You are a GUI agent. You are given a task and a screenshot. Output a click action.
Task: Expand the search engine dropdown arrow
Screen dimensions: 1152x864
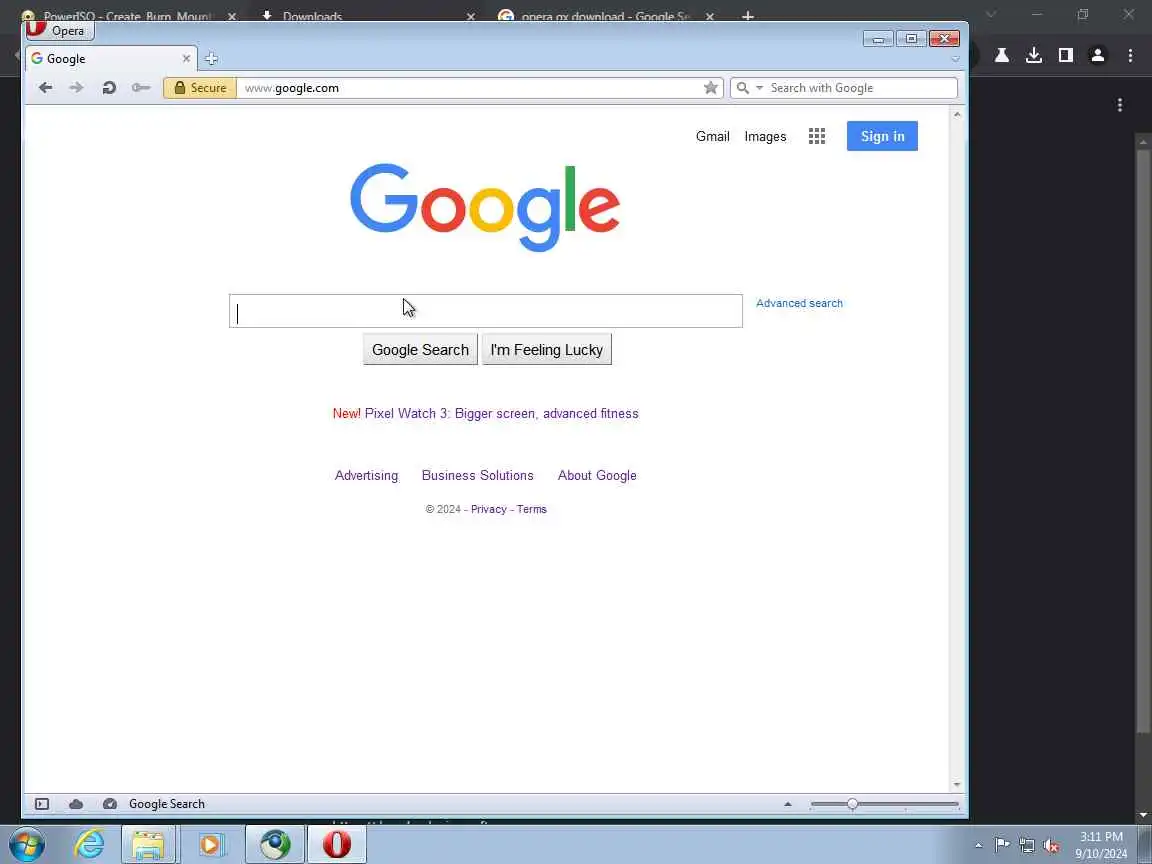(760, 88)
